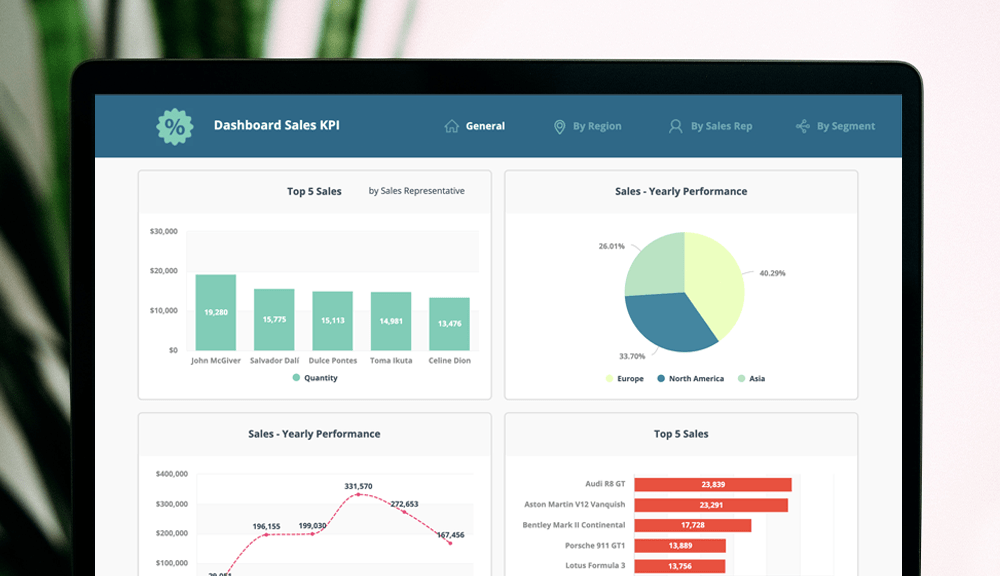Switch to the By Region tab
The image size is (1000, 576).
coord(587,126)
